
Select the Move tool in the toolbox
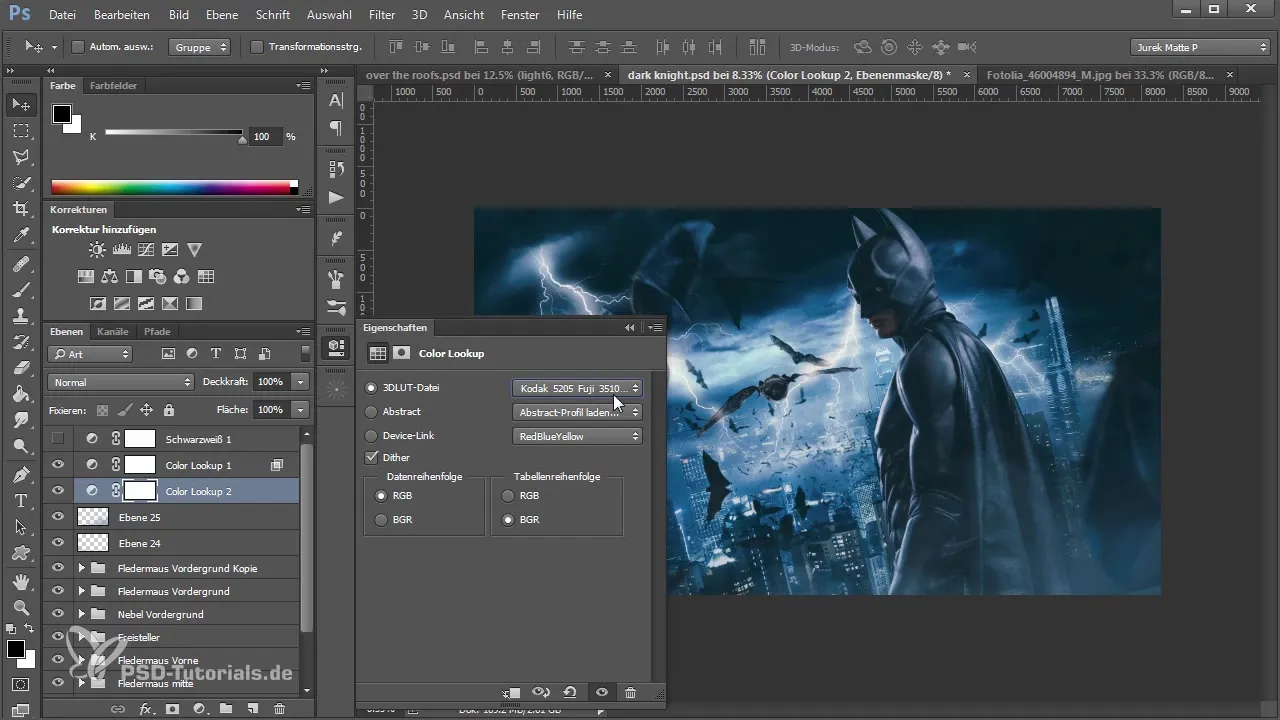coord(21,104)
